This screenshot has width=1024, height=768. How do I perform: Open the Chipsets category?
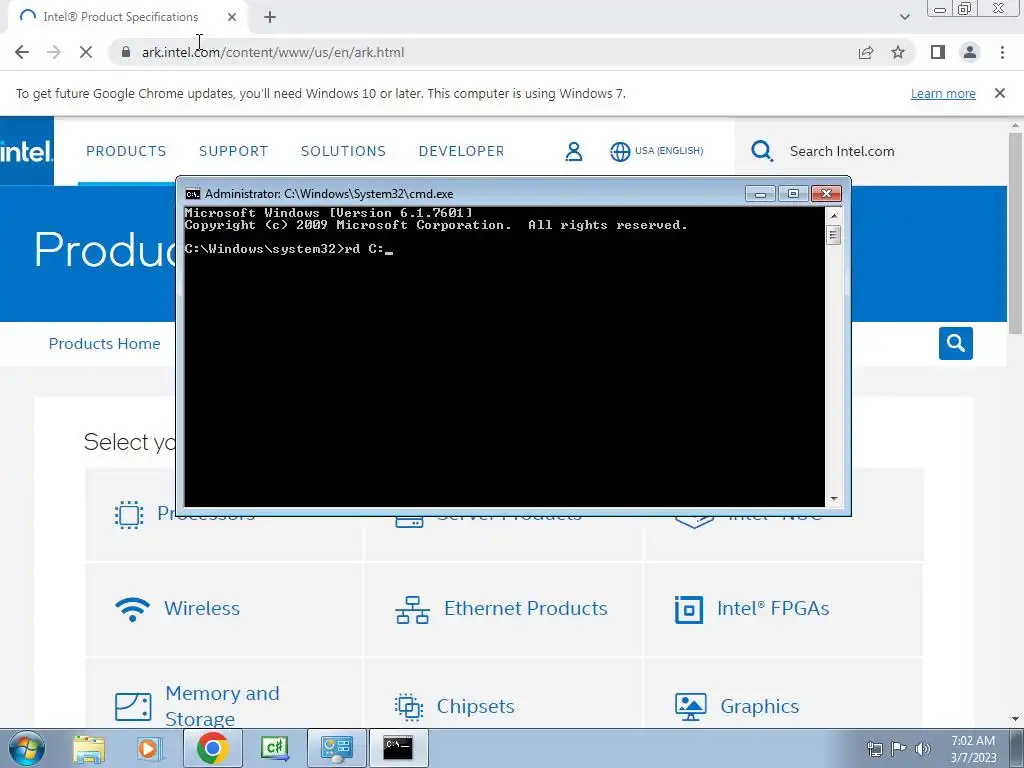tap(475, 706)
